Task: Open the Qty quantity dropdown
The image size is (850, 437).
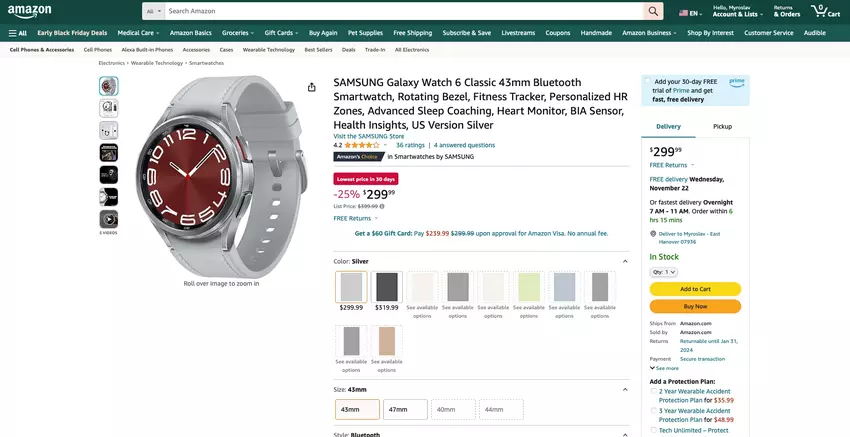Action: coord(664,271)
